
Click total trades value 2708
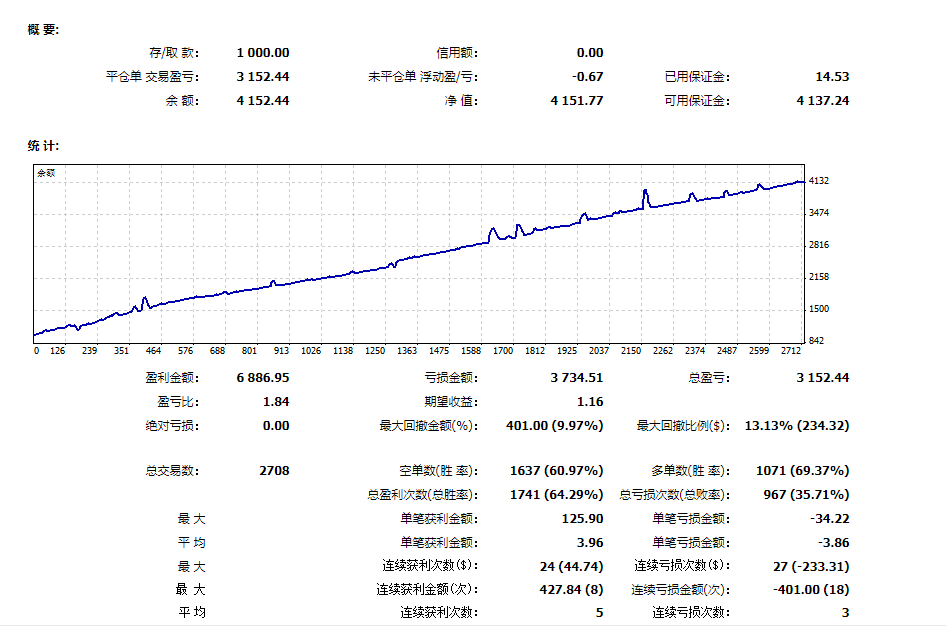click(274, 471)
